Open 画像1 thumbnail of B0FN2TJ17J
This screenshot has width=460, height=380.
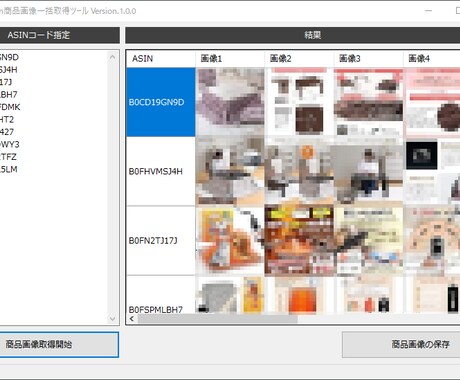pyautogui.click(x=230, y=240)
